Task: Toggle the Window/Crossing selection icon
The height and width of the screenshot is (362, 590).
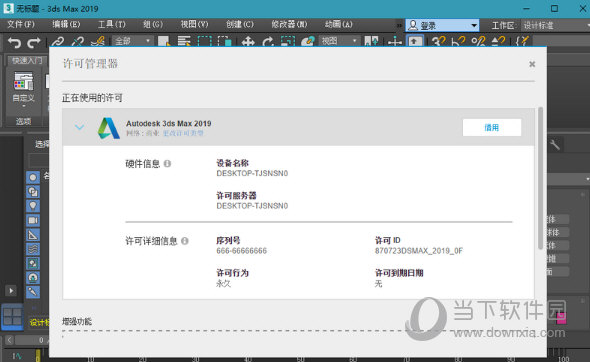Action: [x=225, y=41]
